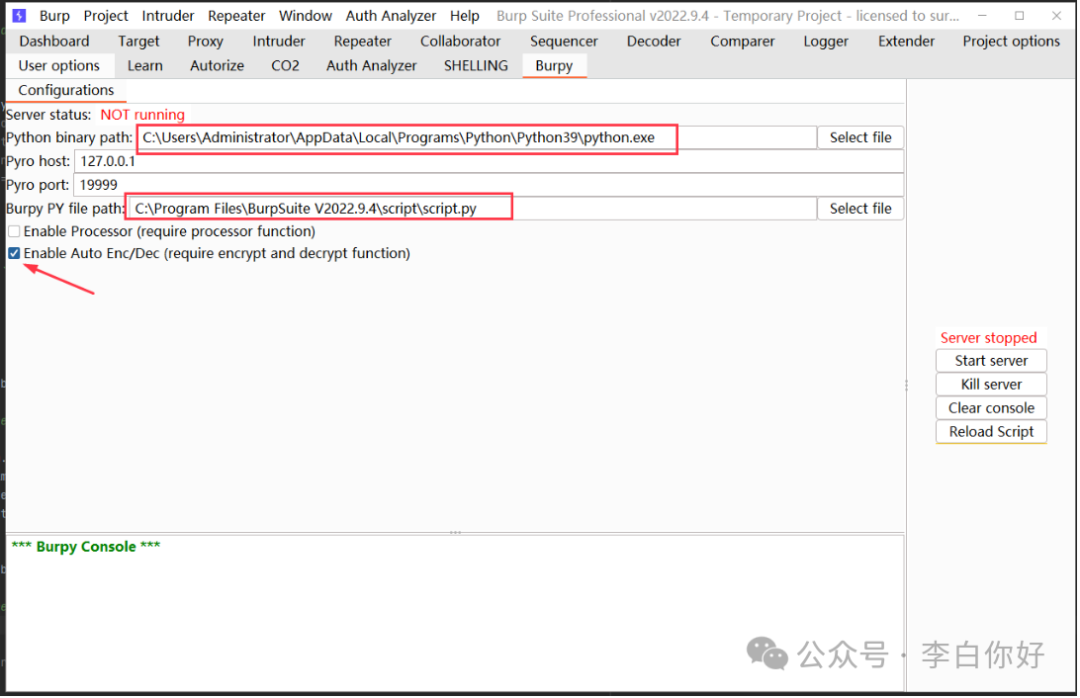Switch to the Sequencer tab
This screenshot has width=1080, height=698.
pyautogui.click(x=563, y=41)
